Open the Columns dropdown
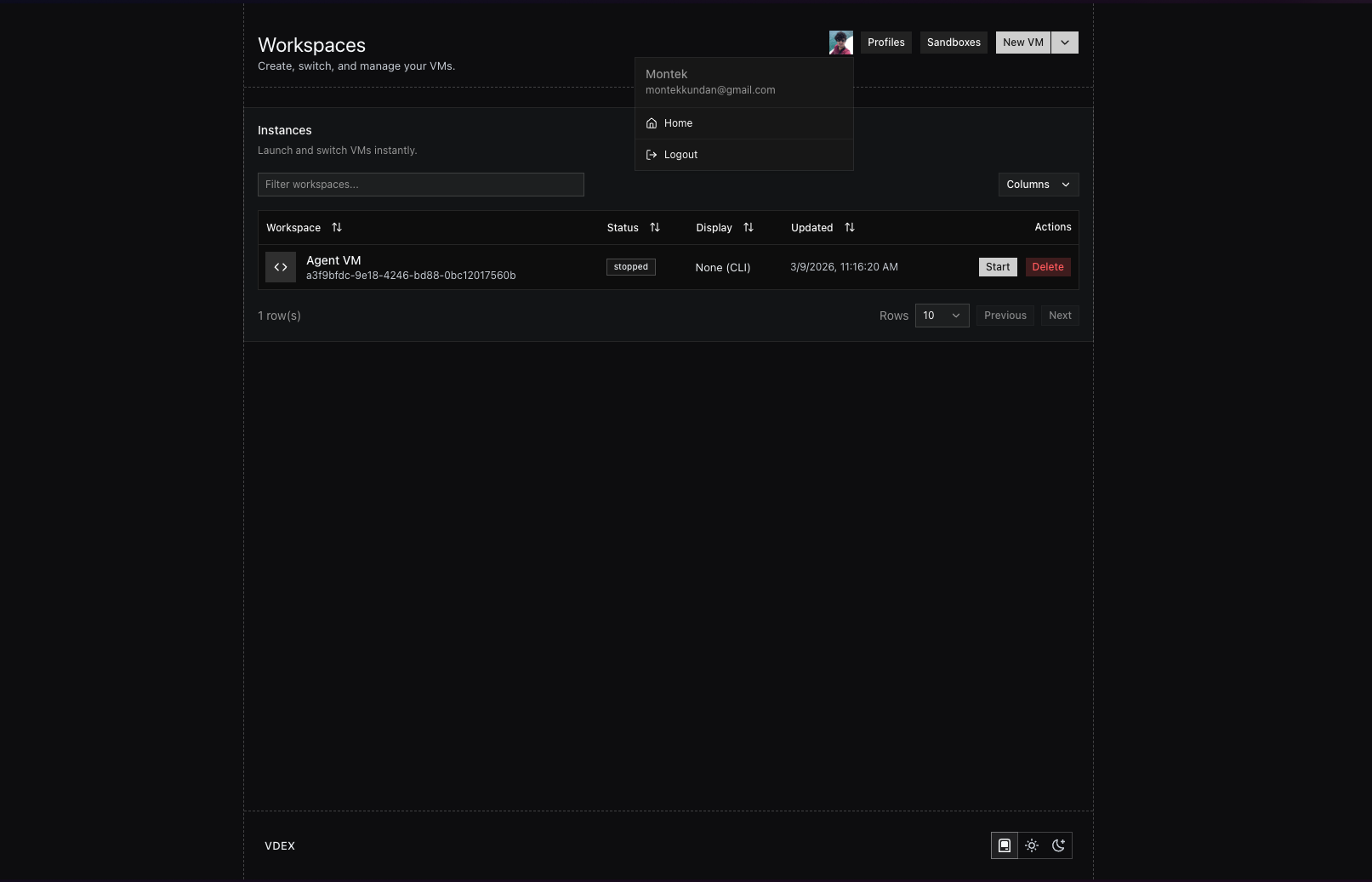The width and height of the screenshot is (1372, 882). [x=1039, y=185]
